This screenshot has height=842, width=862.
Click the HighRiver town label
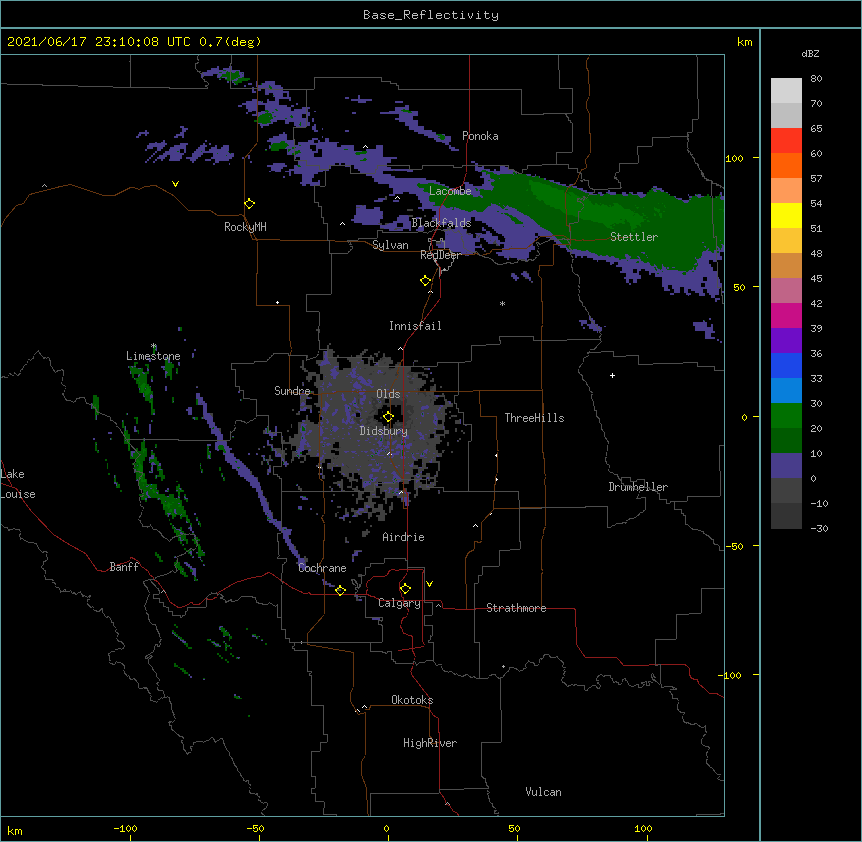point(430,743)
